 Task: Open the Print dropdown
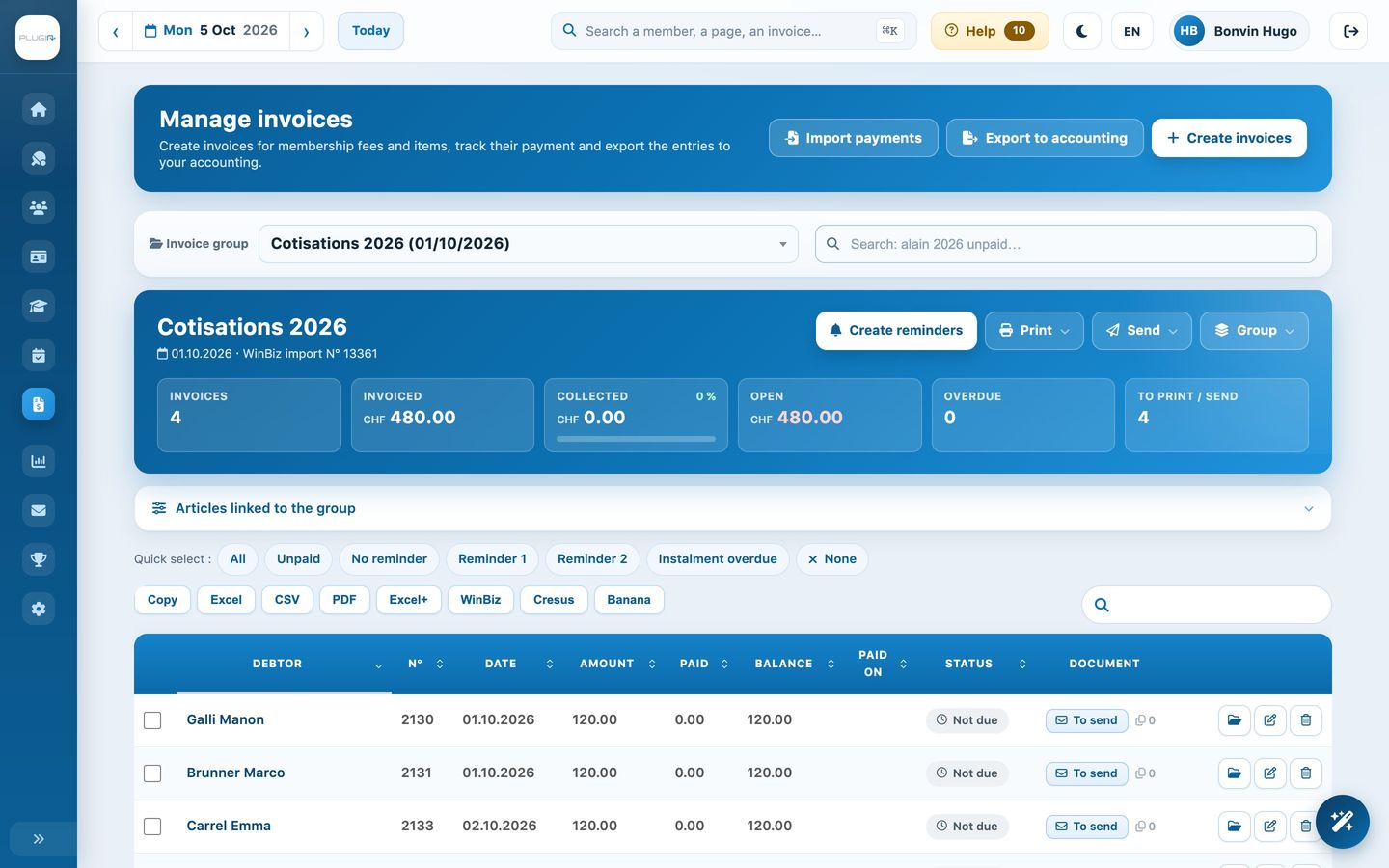click(x=1034, y=330)
